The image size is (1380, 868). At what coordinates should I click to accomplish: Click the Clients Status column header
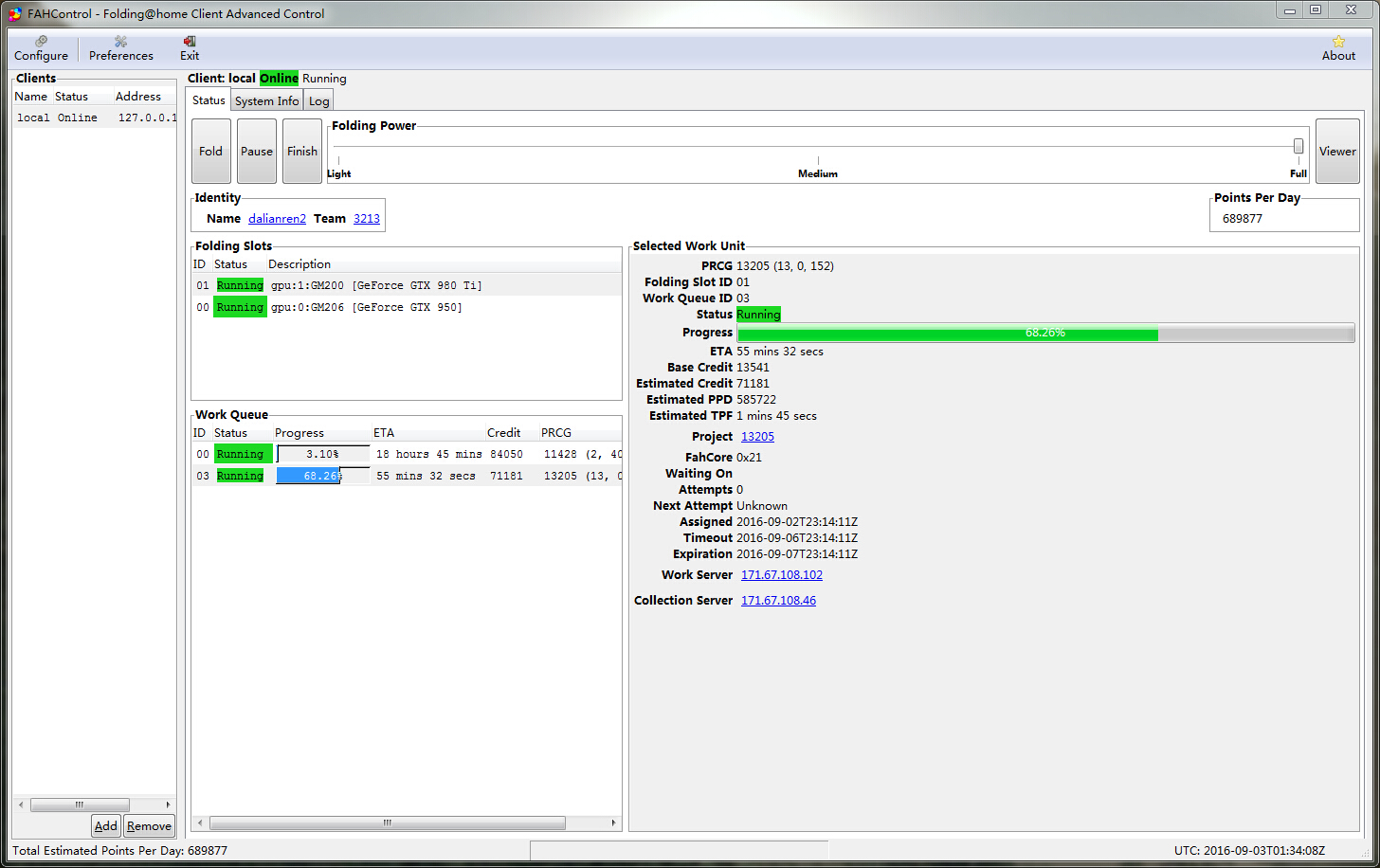[x=82, y=97]
